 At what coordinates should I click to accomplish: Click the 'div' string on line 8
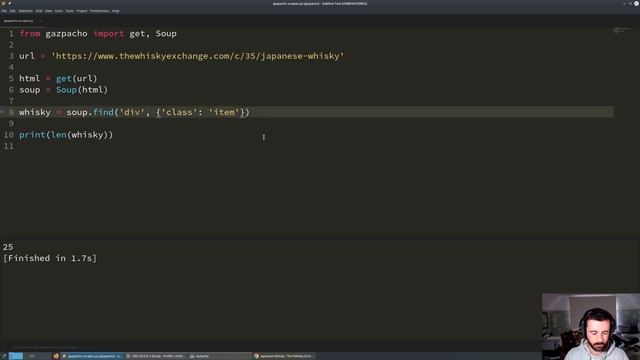coord(132,112)
